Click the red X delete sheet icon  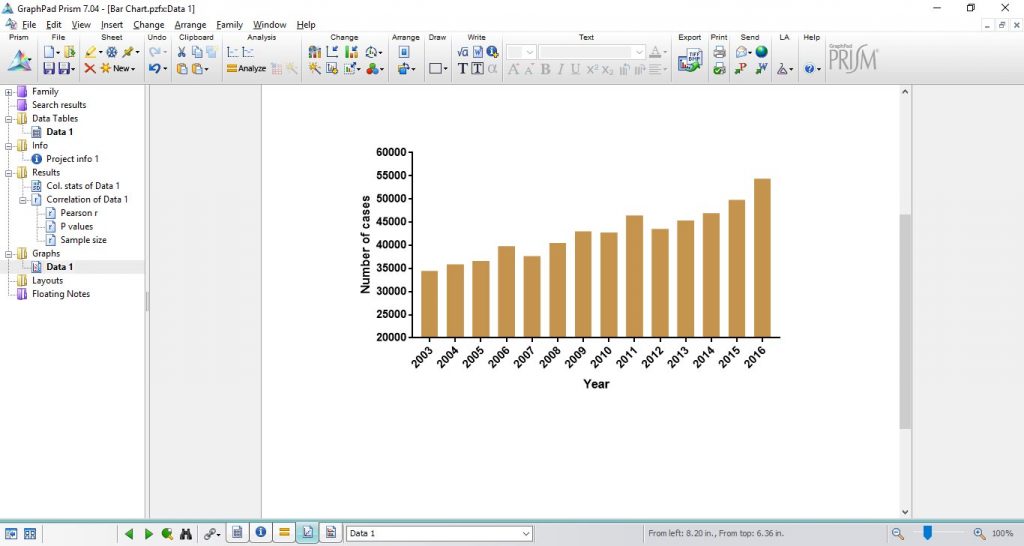[x=90, y=69]
